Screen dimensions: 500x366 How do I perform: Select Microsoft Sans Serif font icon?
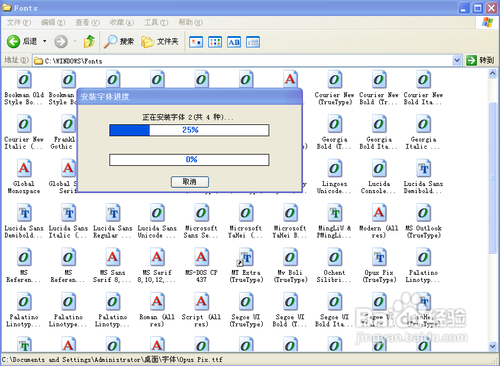201,213
